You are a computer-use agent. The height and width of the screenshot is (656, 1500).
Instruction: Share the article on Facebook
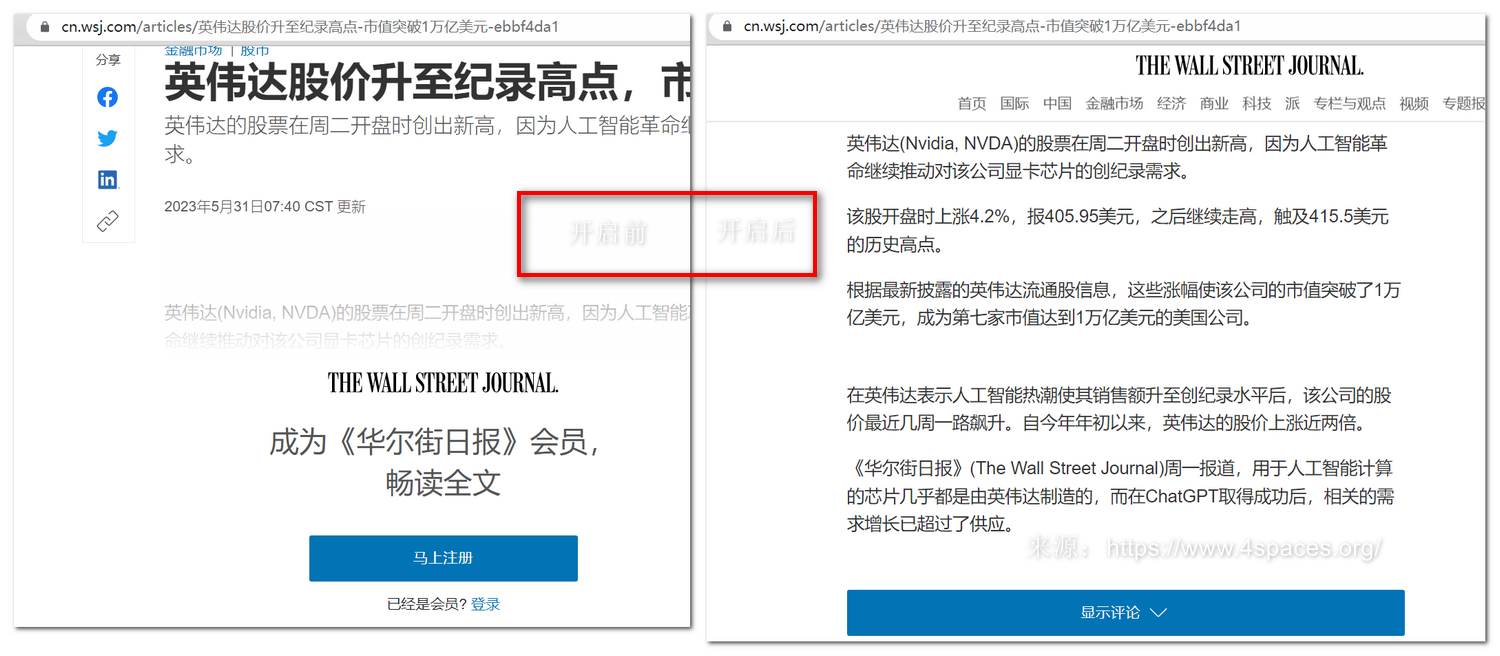(107, 97)
